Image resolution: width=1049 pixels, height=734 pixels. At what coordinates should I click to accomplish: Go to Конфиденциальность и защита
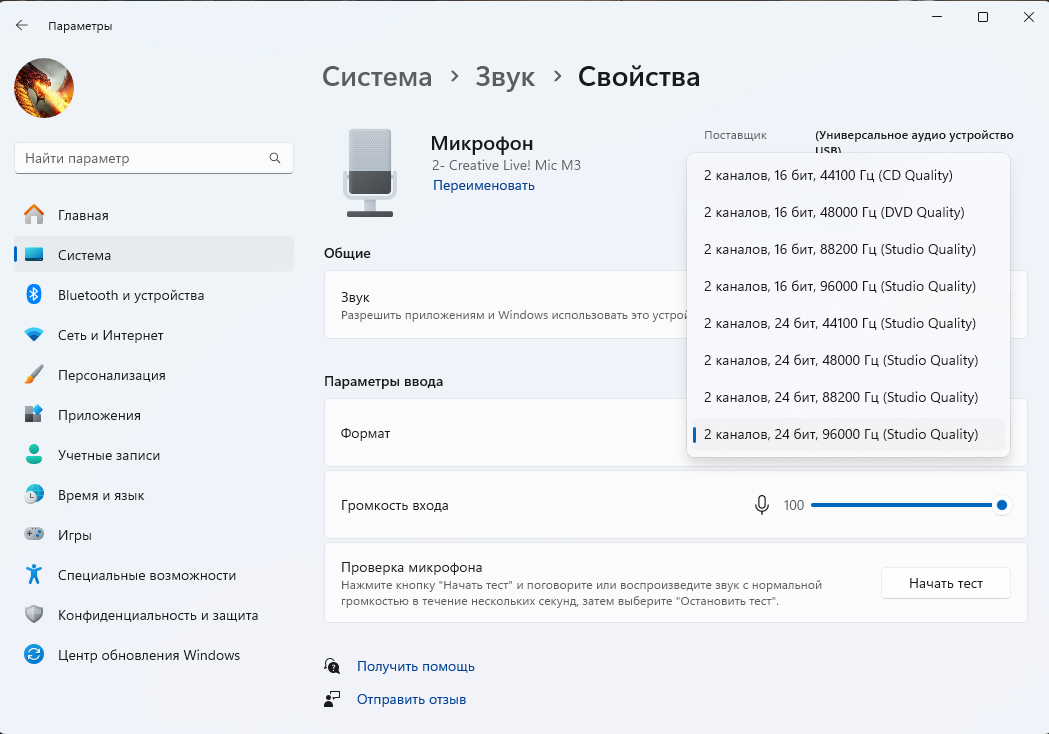point(154,615)
